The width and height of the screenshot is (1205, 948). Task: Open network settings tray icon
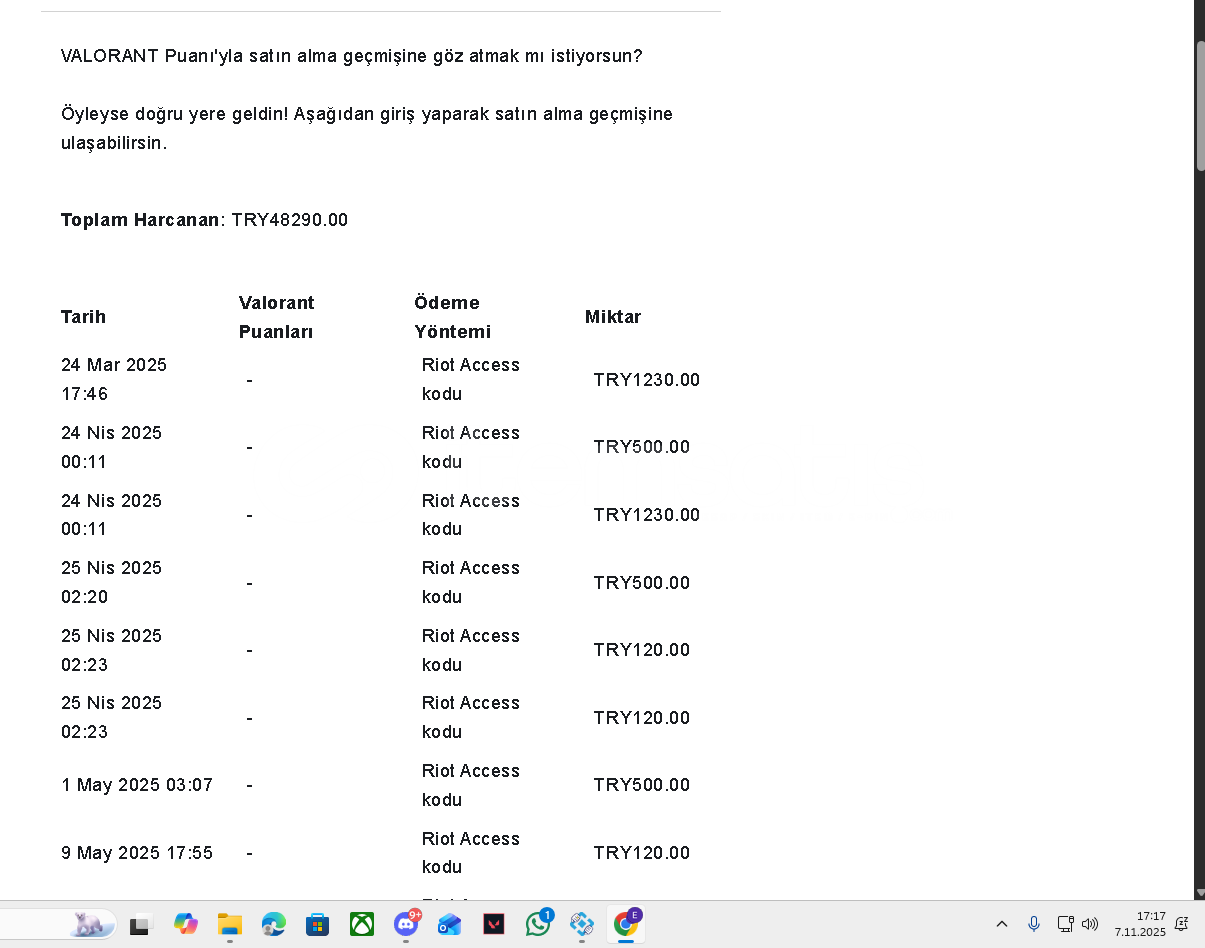tap(1065, 924)
